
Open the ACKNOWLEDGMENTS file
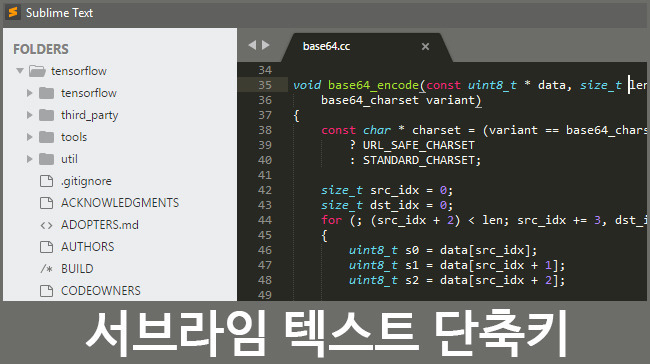click(x=120, y=203)
